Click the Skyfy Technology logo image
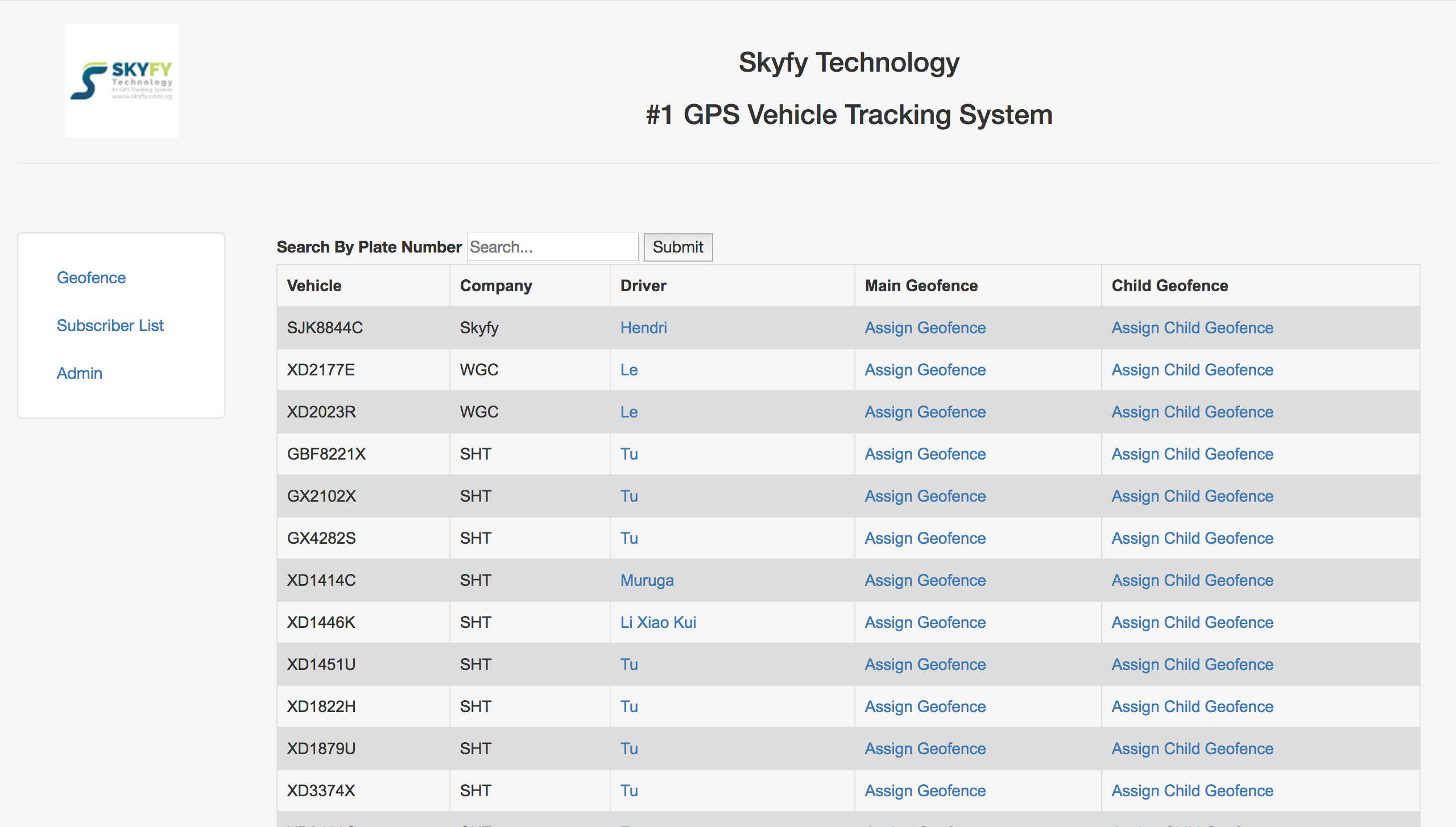Viewport: 1456px width, 827px height. point(121,81)
